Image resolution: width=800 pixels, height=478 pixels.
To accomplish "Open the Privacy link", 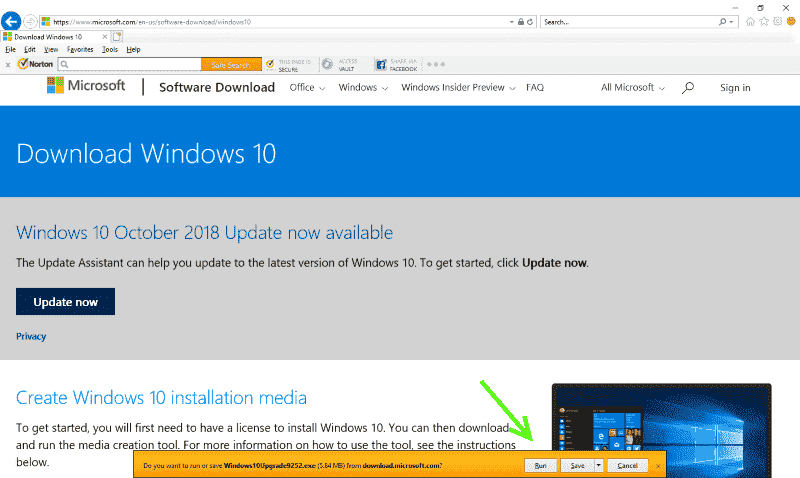I will [x=31, y=336].
